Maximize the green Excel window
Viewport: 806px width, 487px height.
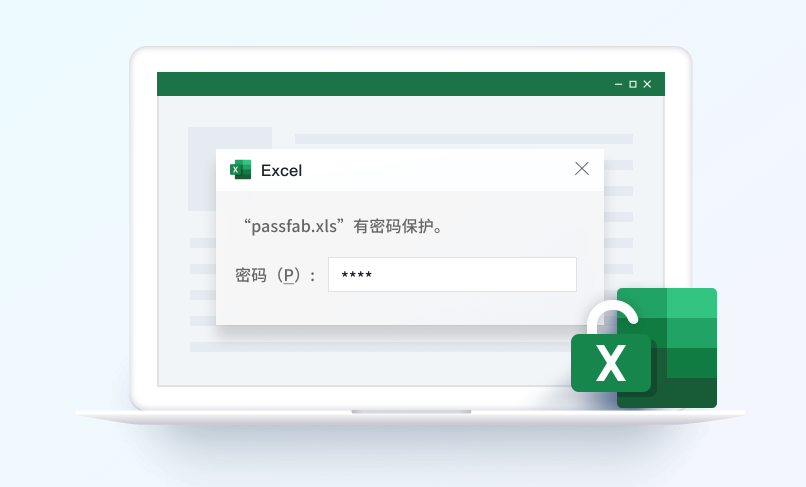(x=633, y=84)
